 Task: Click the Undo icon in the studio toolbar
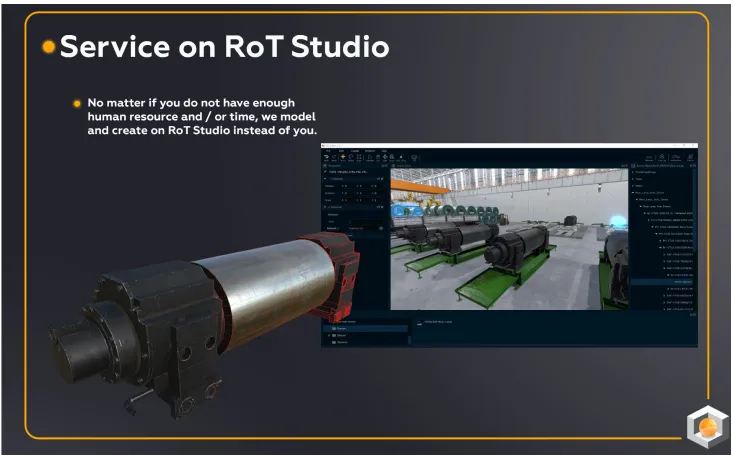pyautogui.click(x=327, y=158)
